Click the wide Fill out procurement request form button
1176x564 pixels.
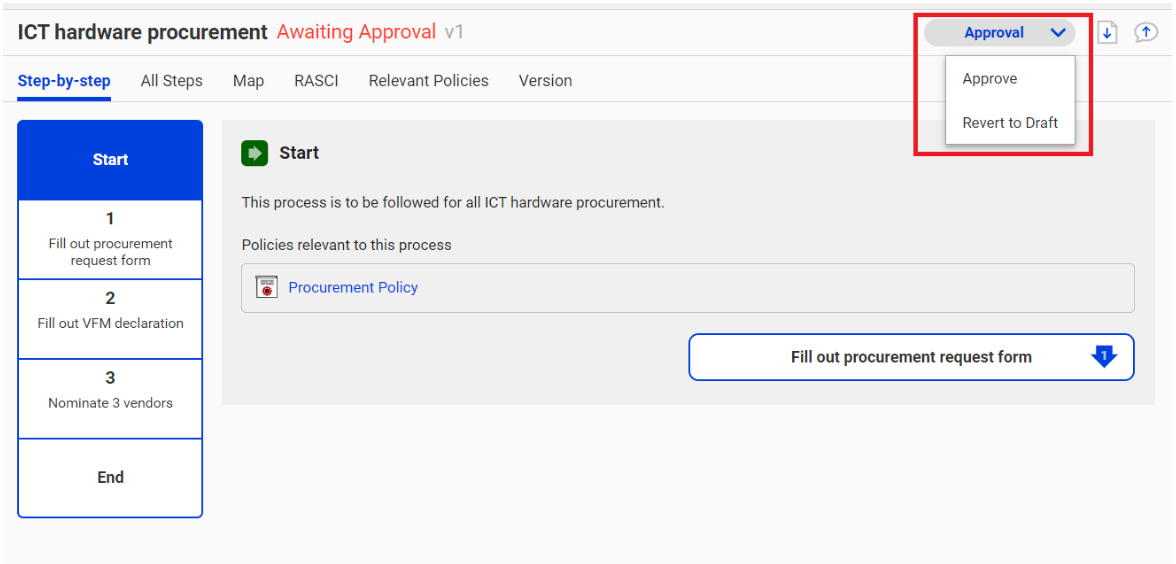911,357
